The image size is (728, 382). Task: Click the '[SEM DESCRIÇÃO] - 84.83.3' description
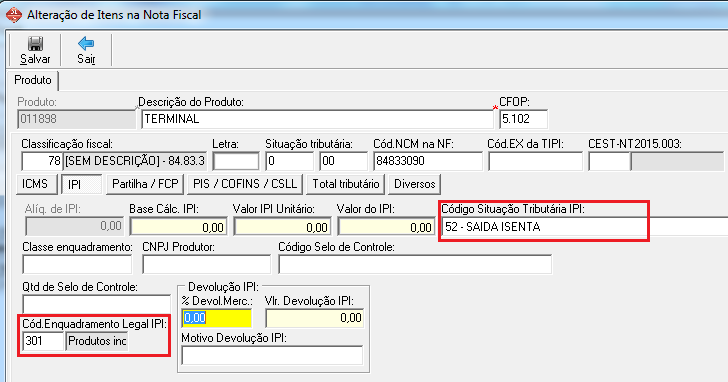point(135,161)
